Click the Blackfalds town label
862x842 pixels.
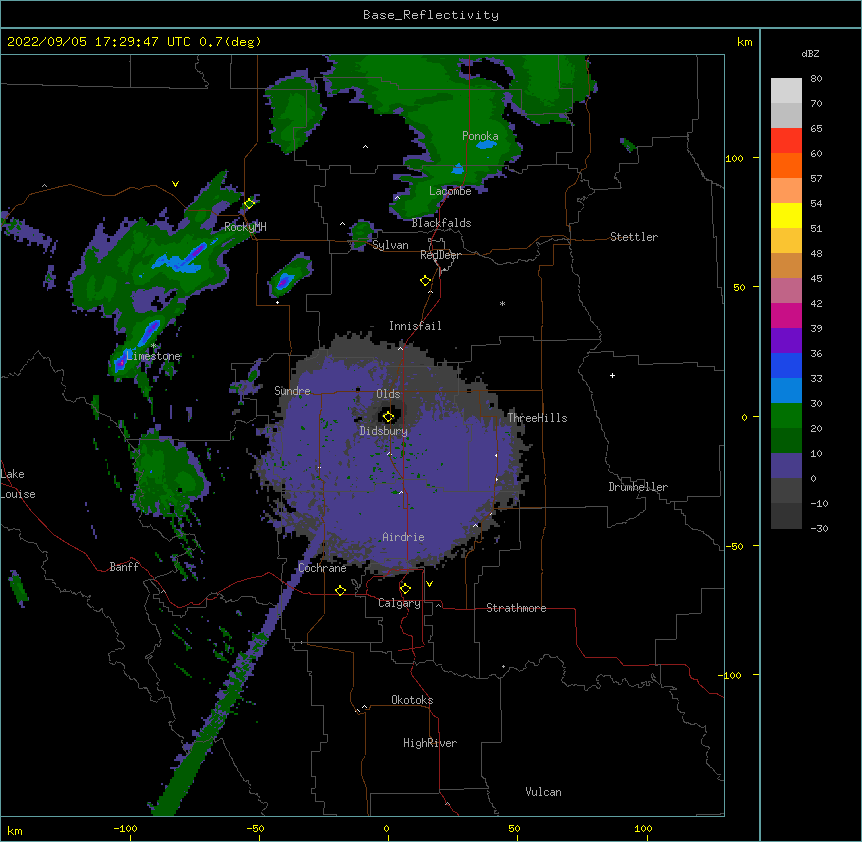pos(441,223)
